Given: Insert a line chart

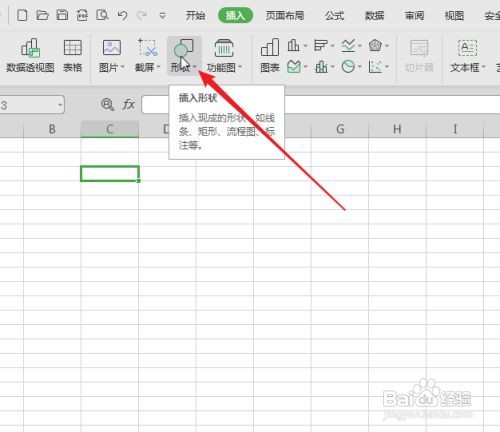Looking at the screenshot, I should [348, 45].
